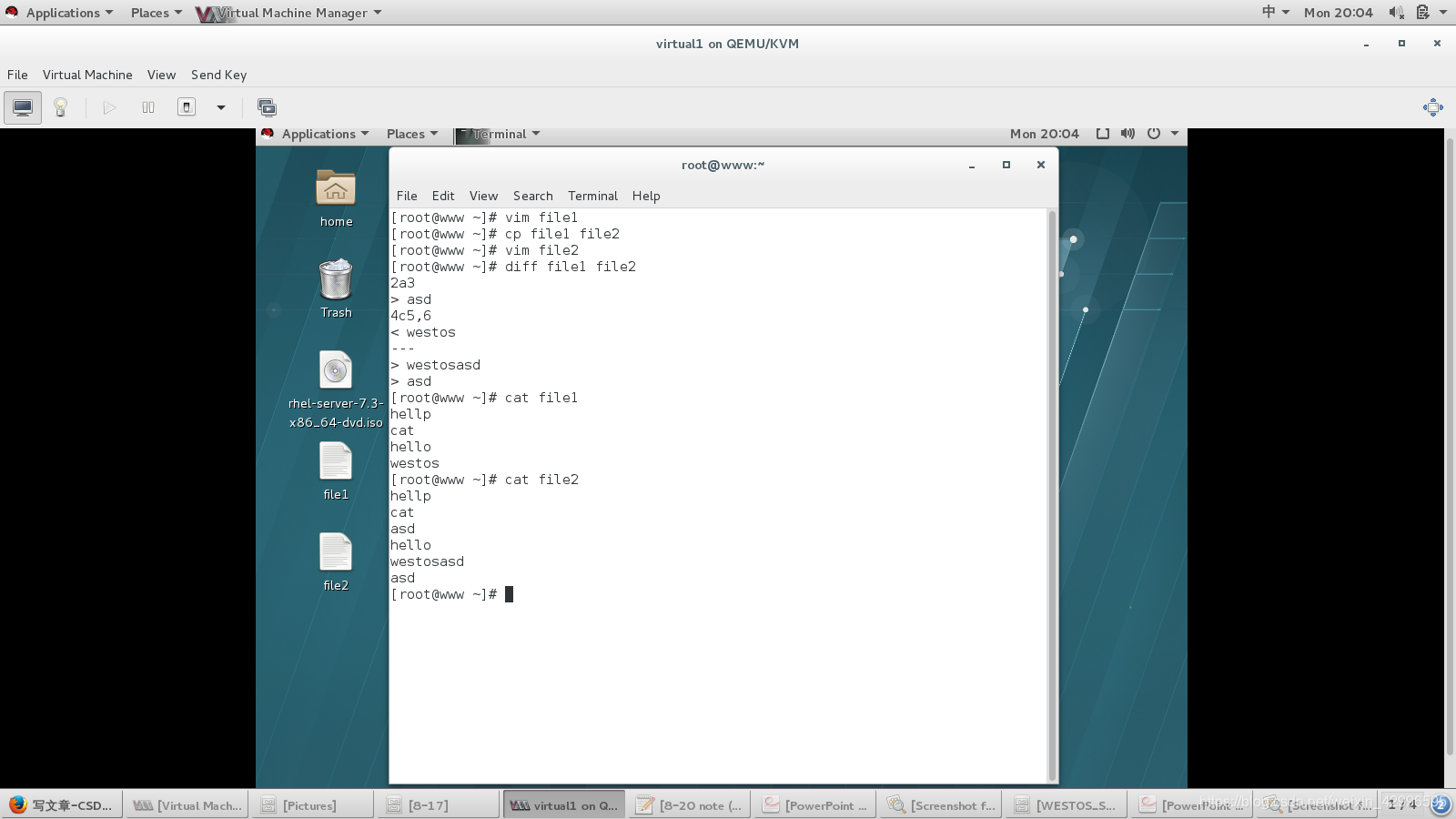Switch to the 8-20 note taskbar window
Screen dimensions: 1456x819
click(x=689, y=804)
